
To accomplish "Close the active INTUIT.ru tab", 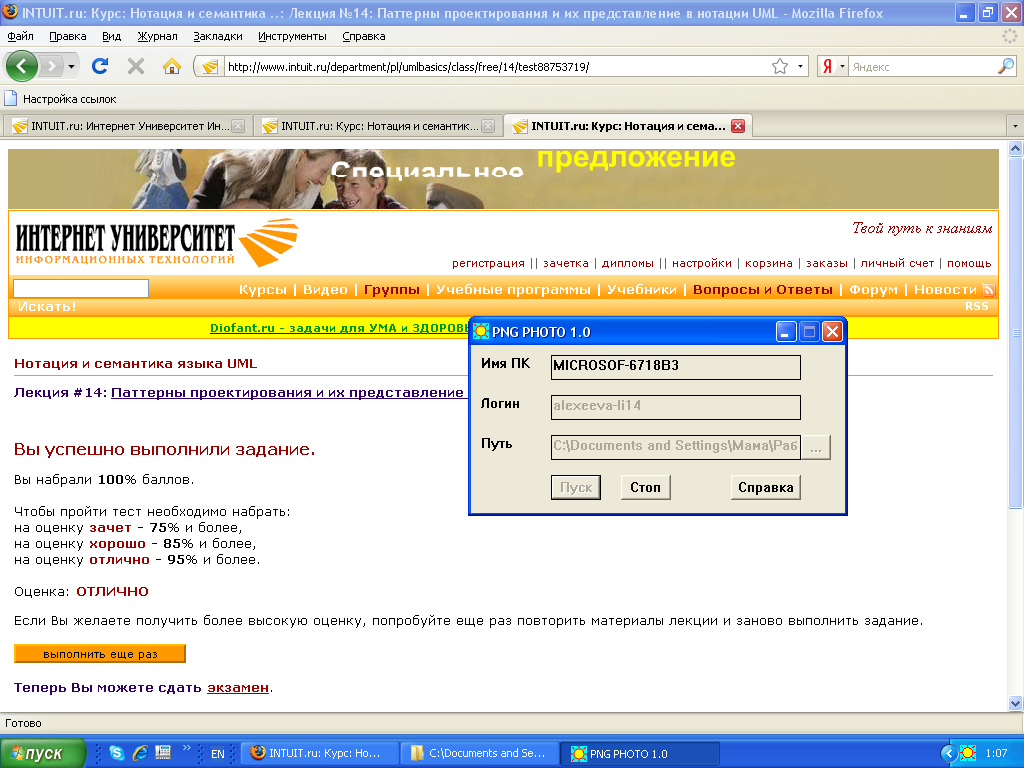I will pos(738,126).
